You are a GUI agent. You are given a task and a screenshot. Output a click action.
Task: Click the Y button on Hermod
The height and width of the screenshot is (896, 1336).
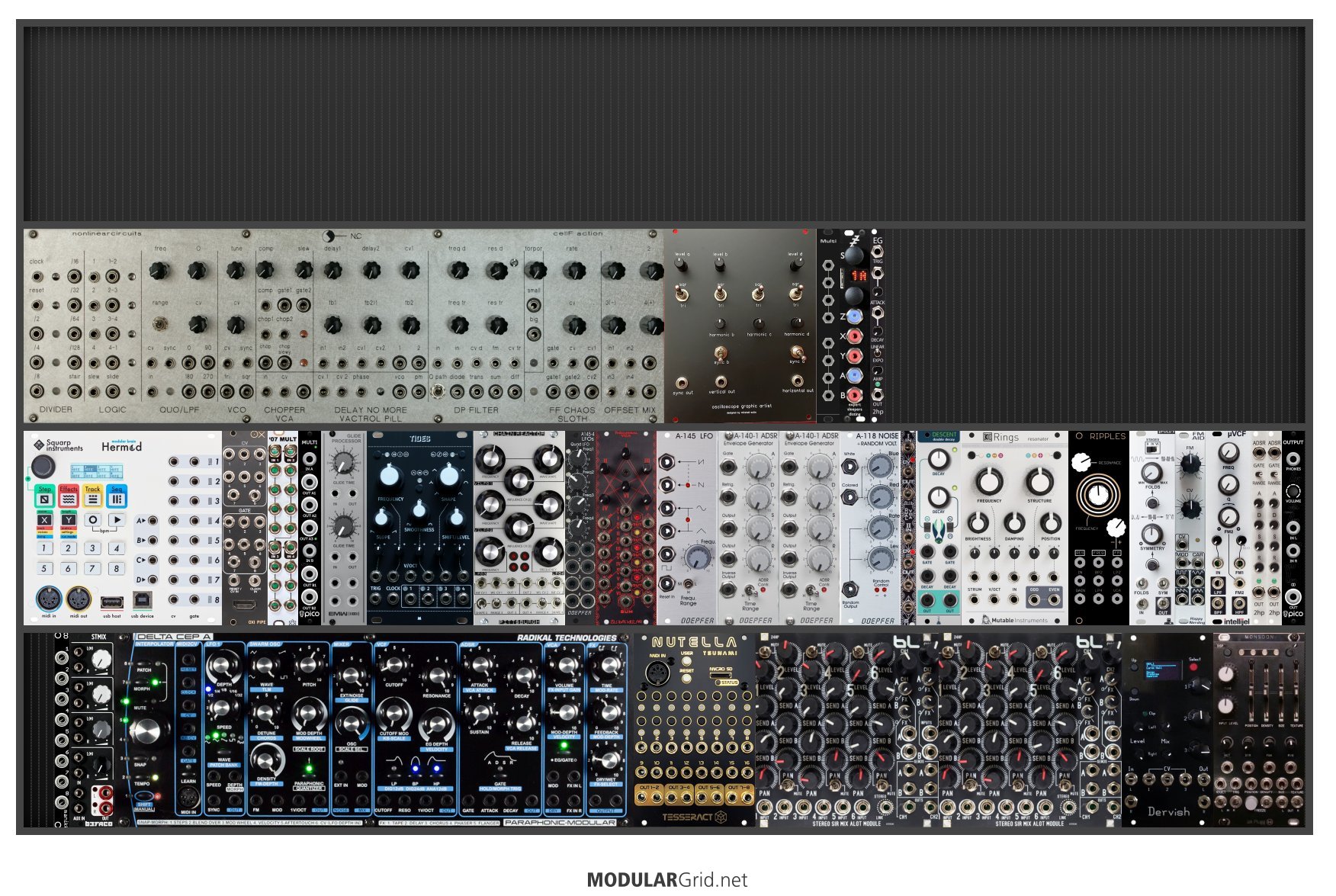pos(69,520)
